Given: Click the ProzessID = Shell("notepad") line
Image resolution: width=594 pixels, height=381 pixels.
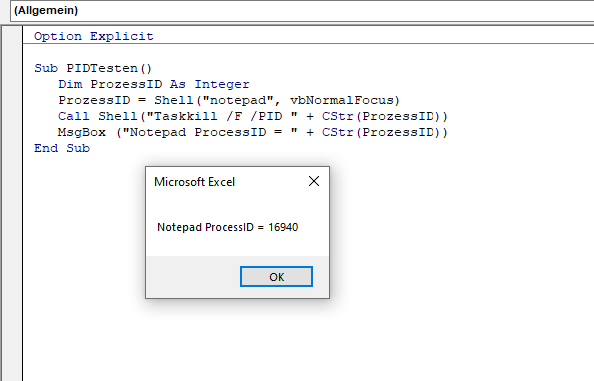Looking at the screenshot, I should [229, 100].
